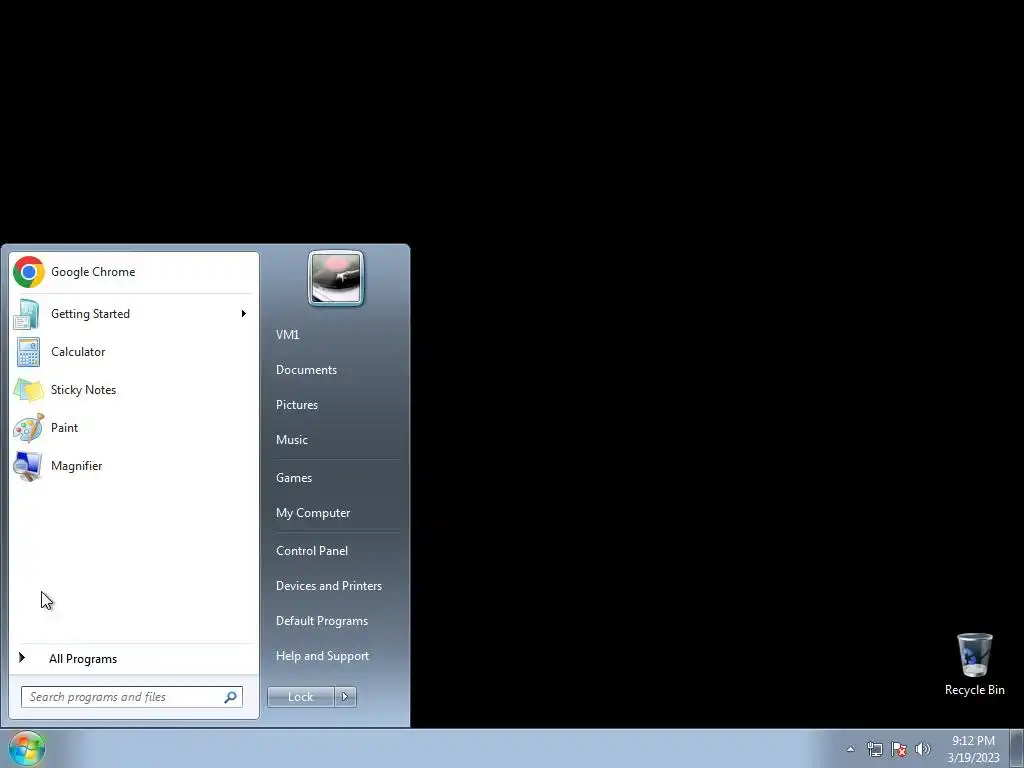The width and height of the screenshot is (1024, 768).
Task: Click the volume speaker icon
Action: tap(922, 749)
